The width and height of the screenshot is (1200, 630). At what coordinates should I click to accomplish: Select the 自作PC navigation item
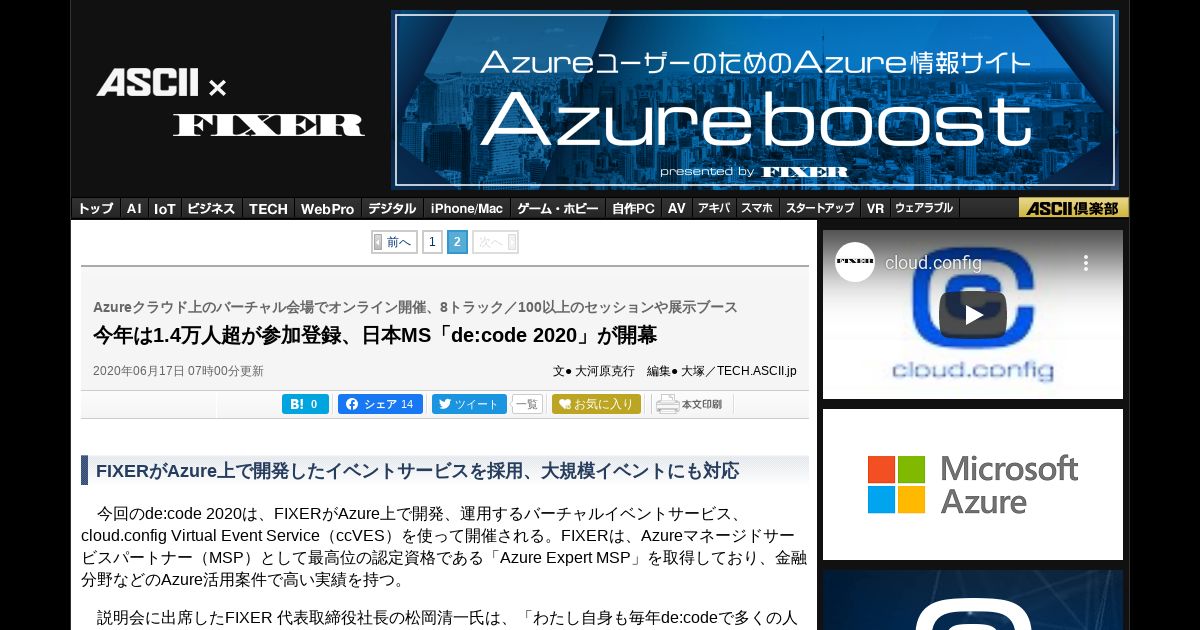point(634,208)
